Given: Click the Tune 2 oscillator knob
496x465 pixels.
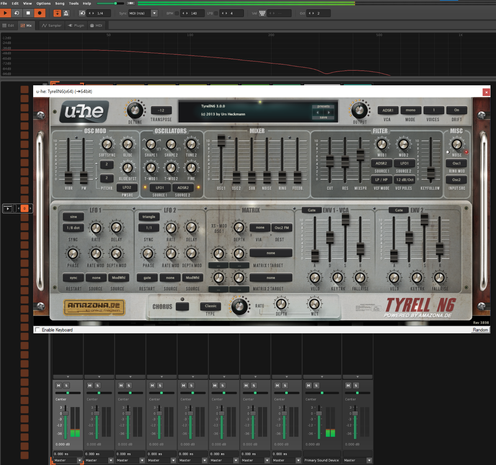Looking at the screenshot, I should [191, 144].
